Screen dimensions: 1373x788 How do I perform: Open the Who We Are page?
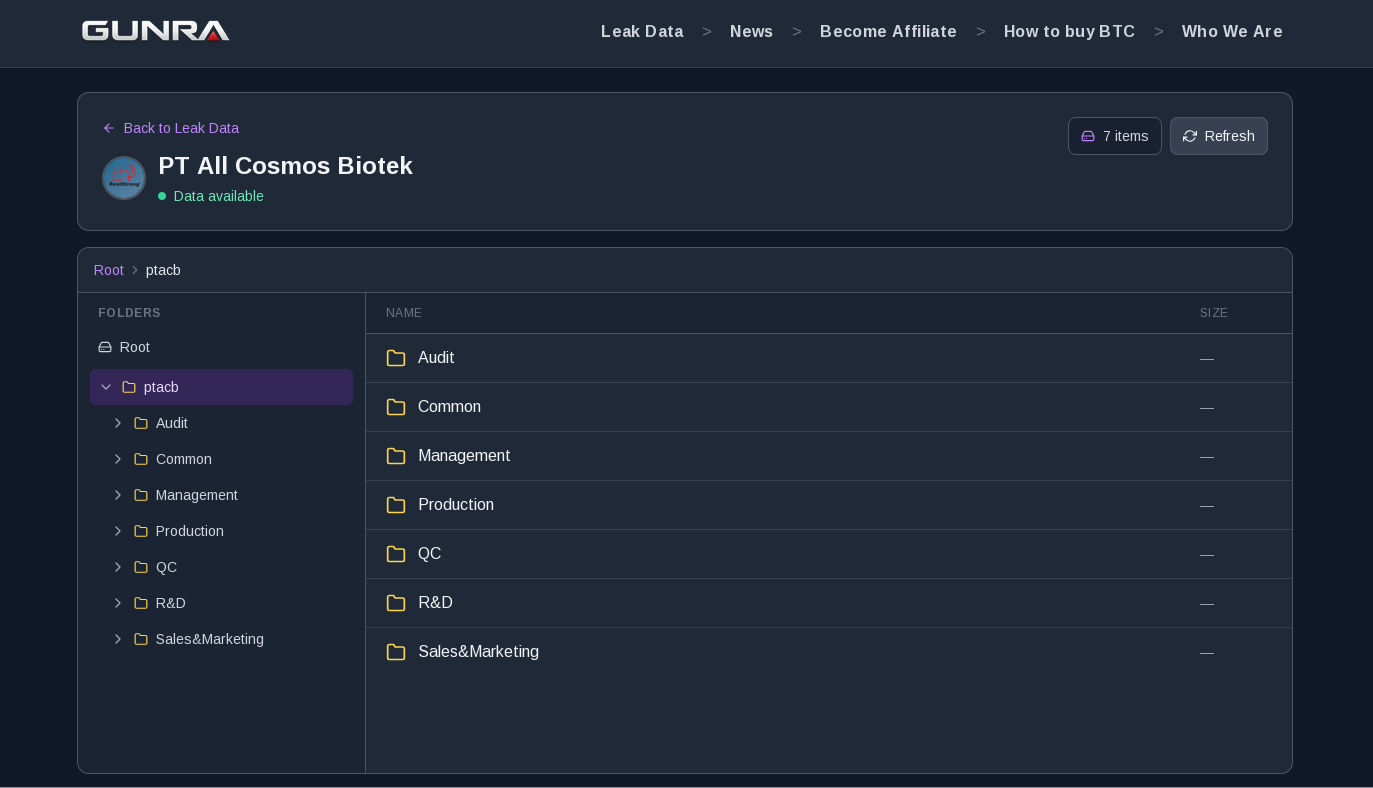(x=1232, y=31)
